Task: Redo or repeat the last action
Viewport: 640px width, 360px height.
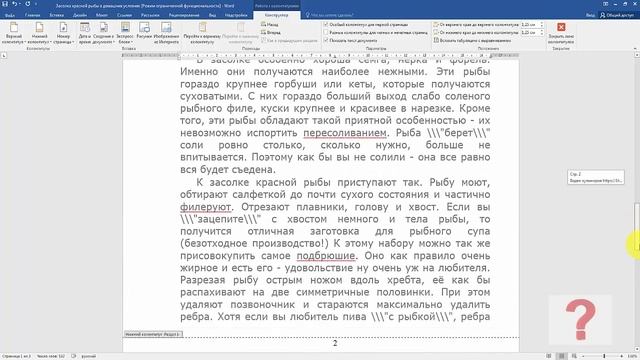Action: point(28,4)
